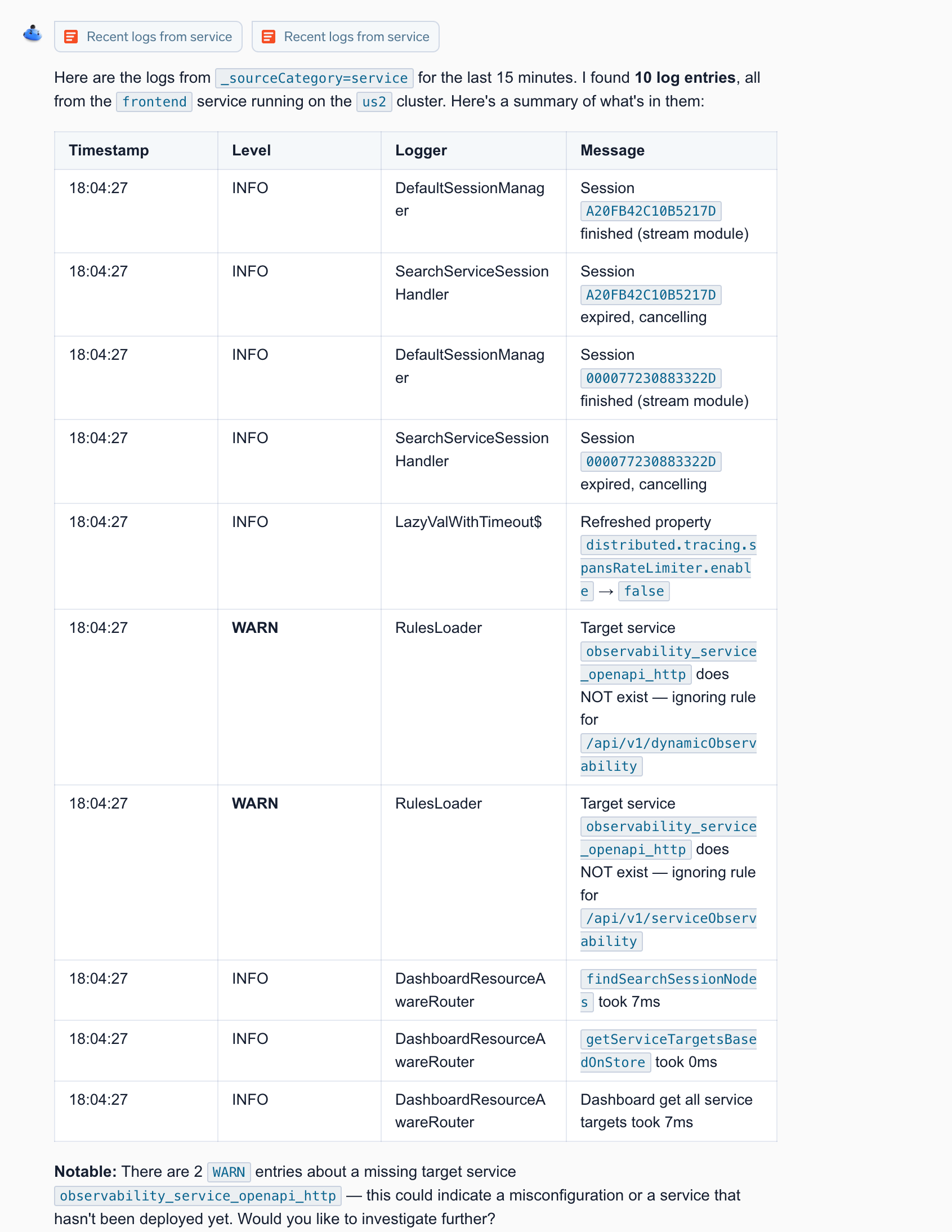Select the us2 cluster code tag
Image resolution: width=952 pixels, height=1232 pixels.
point(374,101)
